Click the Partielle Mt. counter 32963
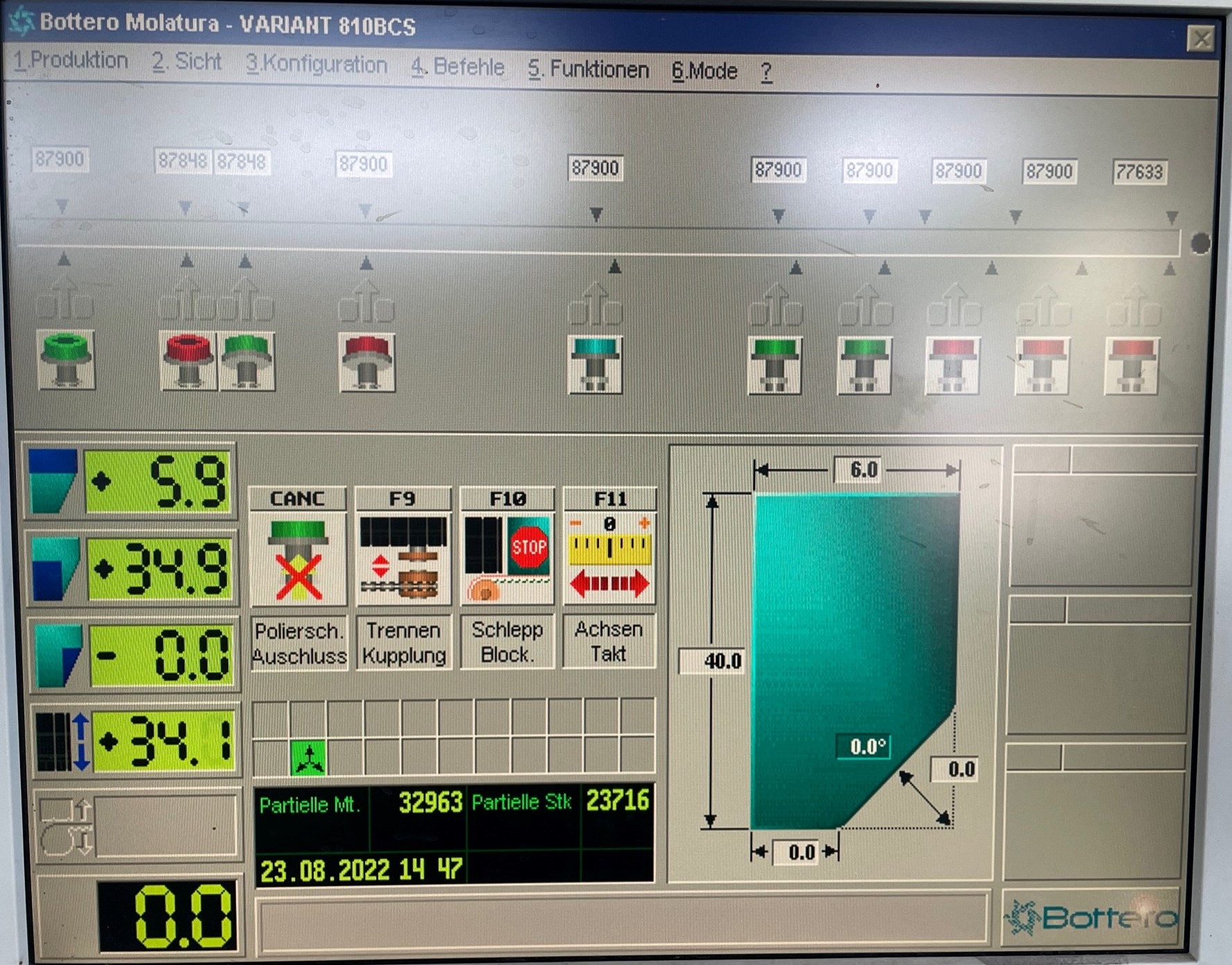 click(x=430, y=803)
